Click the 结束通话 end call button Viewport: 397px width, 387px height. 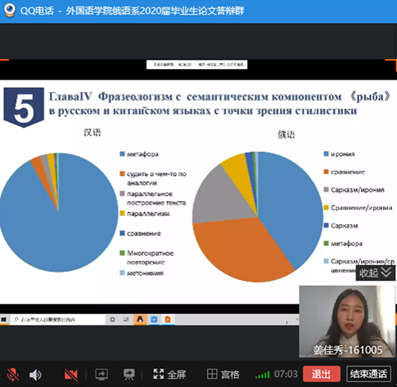point(368,374)
